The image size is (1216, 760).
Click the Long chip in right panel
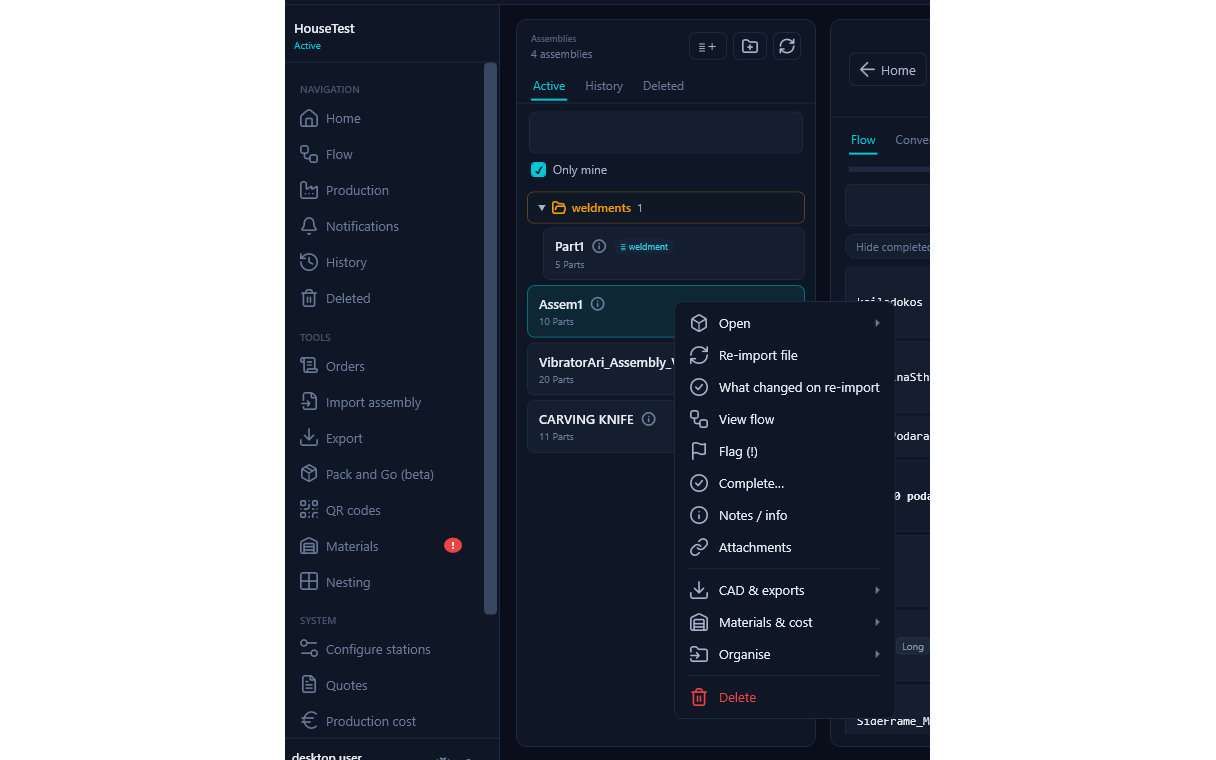click(912, 647)
